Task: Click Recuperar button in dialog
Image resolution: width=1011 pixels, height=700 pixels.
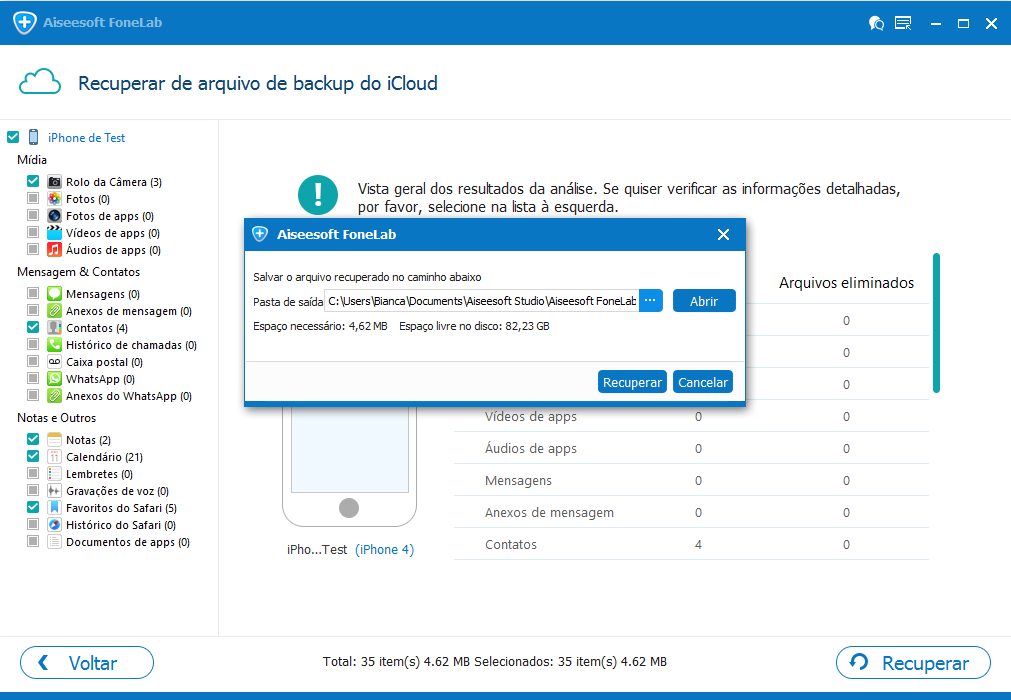Action: point(632,382)
